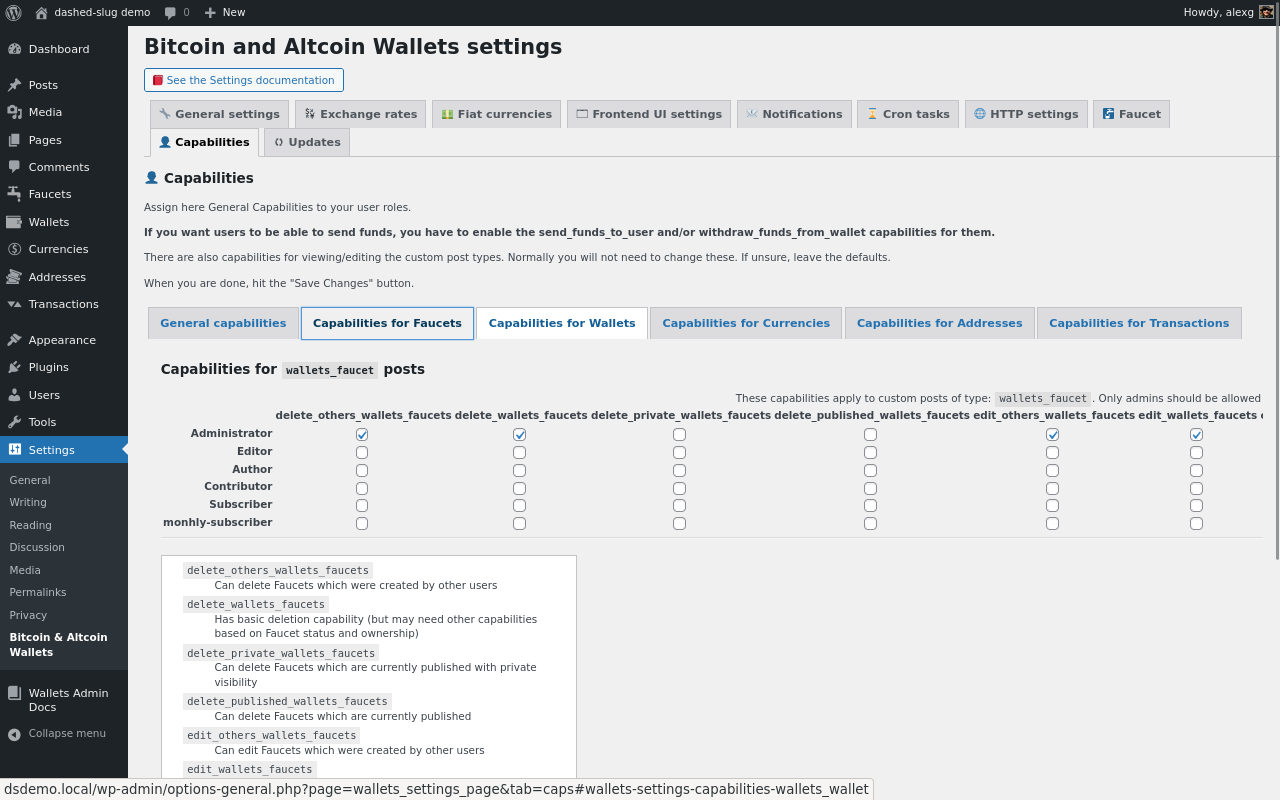Image resolution: width=1280 pixels, height=800 pixels.
Task: Click the Users person icon
Action: click(14, 395)
